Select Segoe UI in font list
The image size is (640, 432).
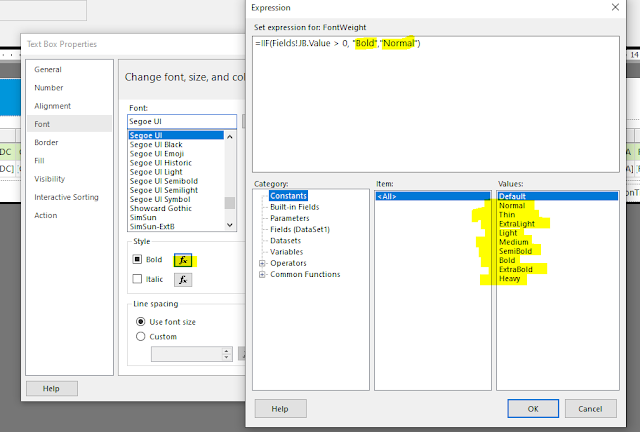click(x=176, y=135)
